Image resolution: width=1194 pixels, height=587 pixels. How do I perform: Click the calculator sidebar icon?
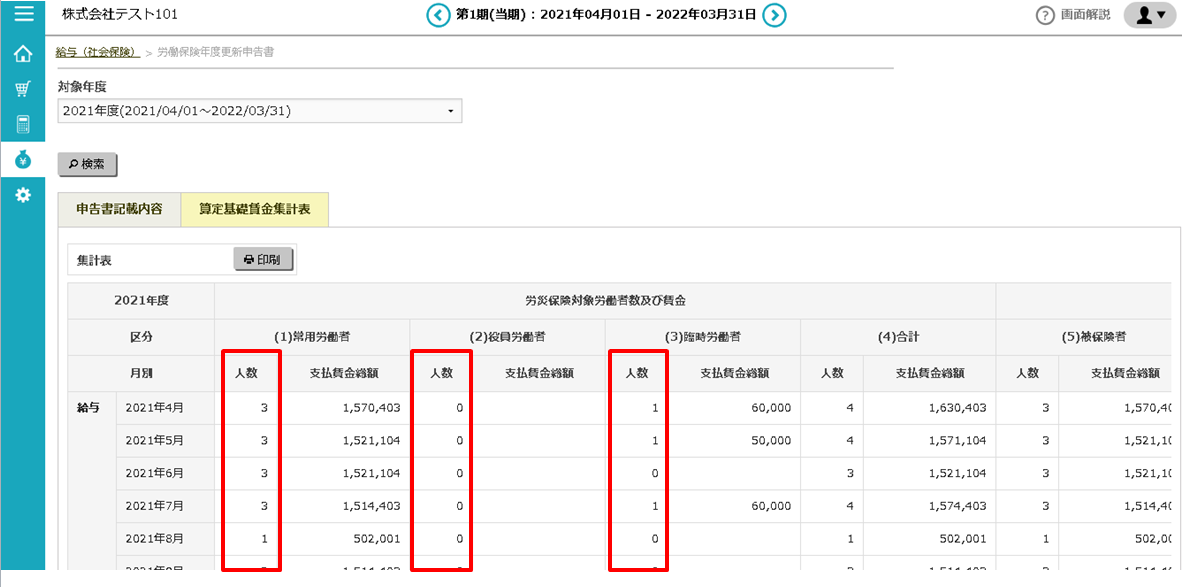tap(23, 124)
